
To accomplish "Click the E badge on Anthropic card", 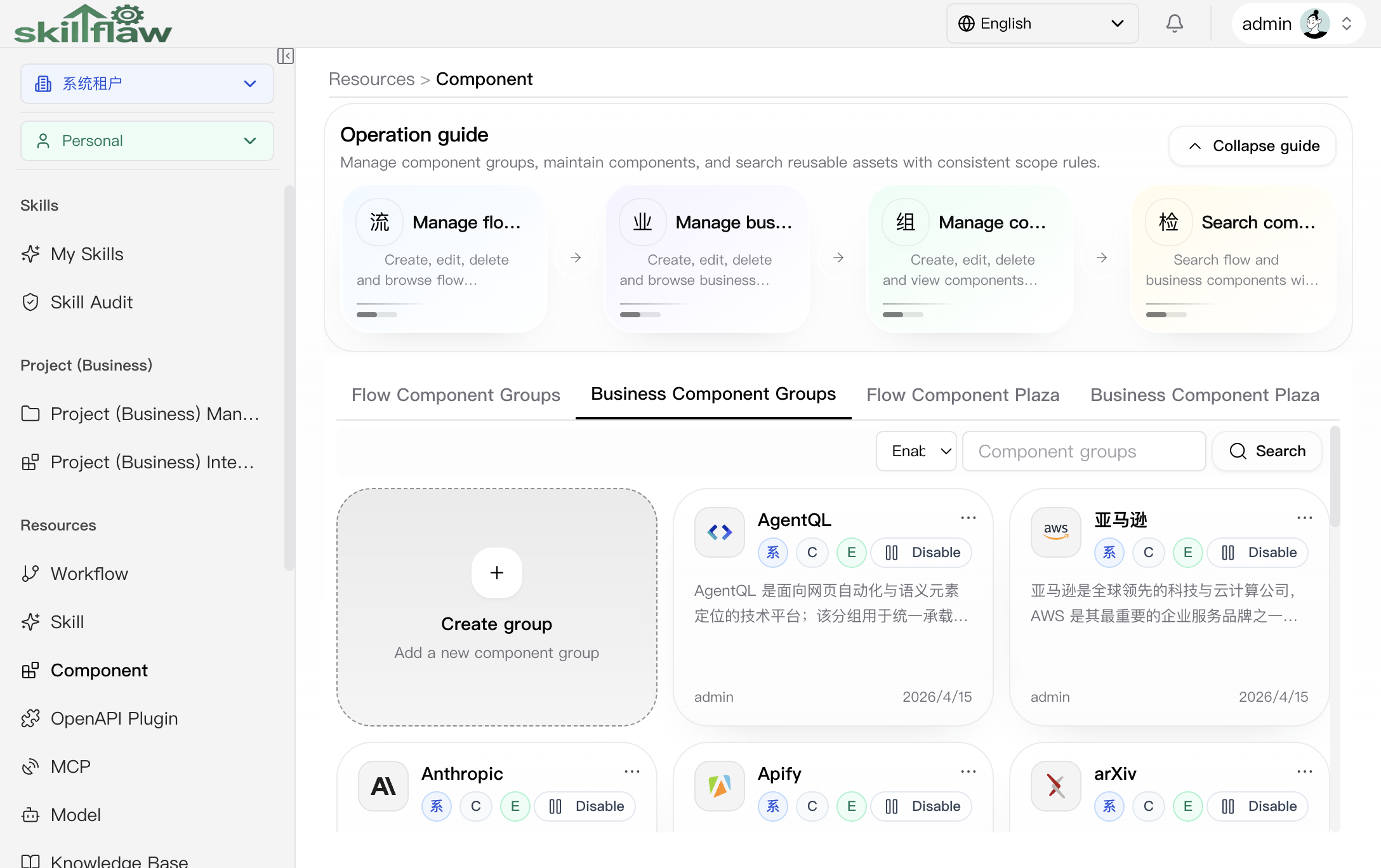I will (515, 806).
